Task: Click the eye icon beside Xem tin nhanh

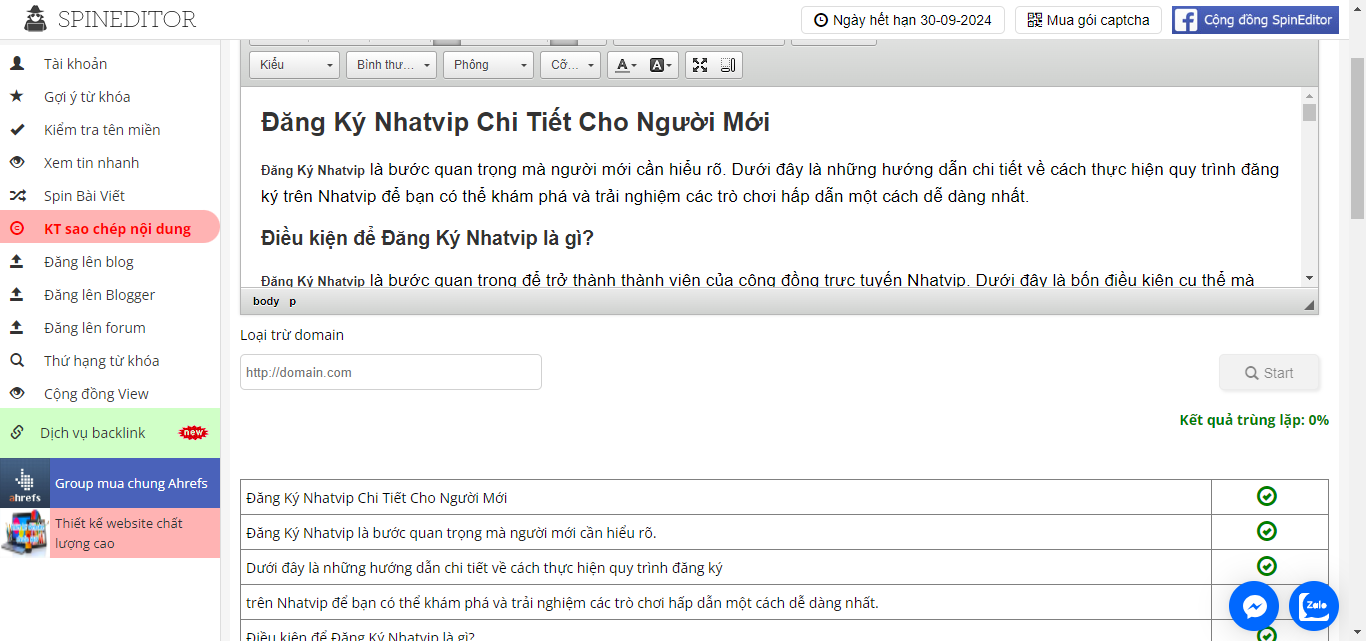Action: [17, 163]
